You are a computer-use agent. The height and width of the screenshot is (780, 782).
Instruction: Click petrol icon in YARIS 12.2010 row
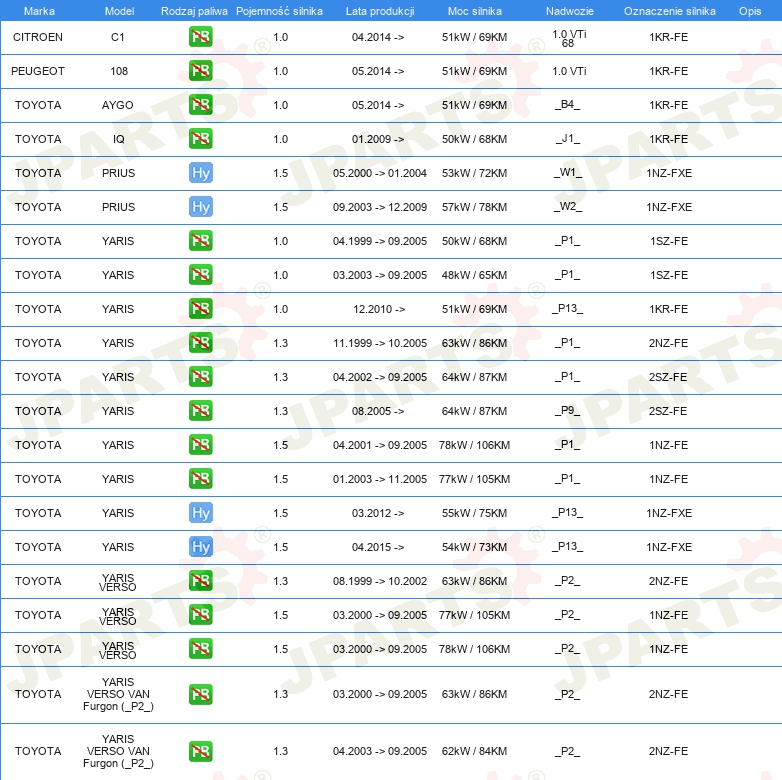[200, 309]
